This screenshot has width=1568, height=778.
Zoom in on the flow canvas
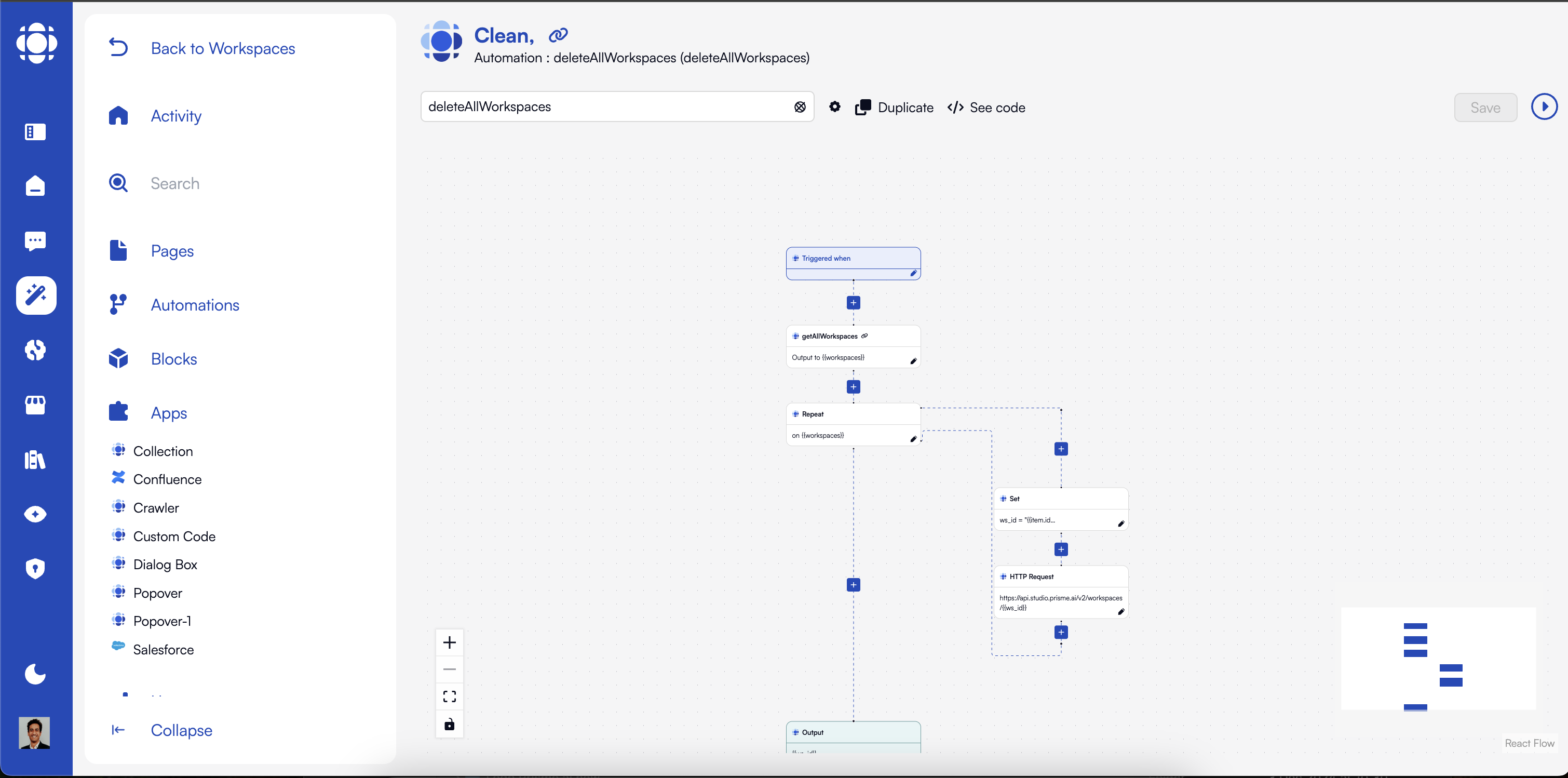449,642
